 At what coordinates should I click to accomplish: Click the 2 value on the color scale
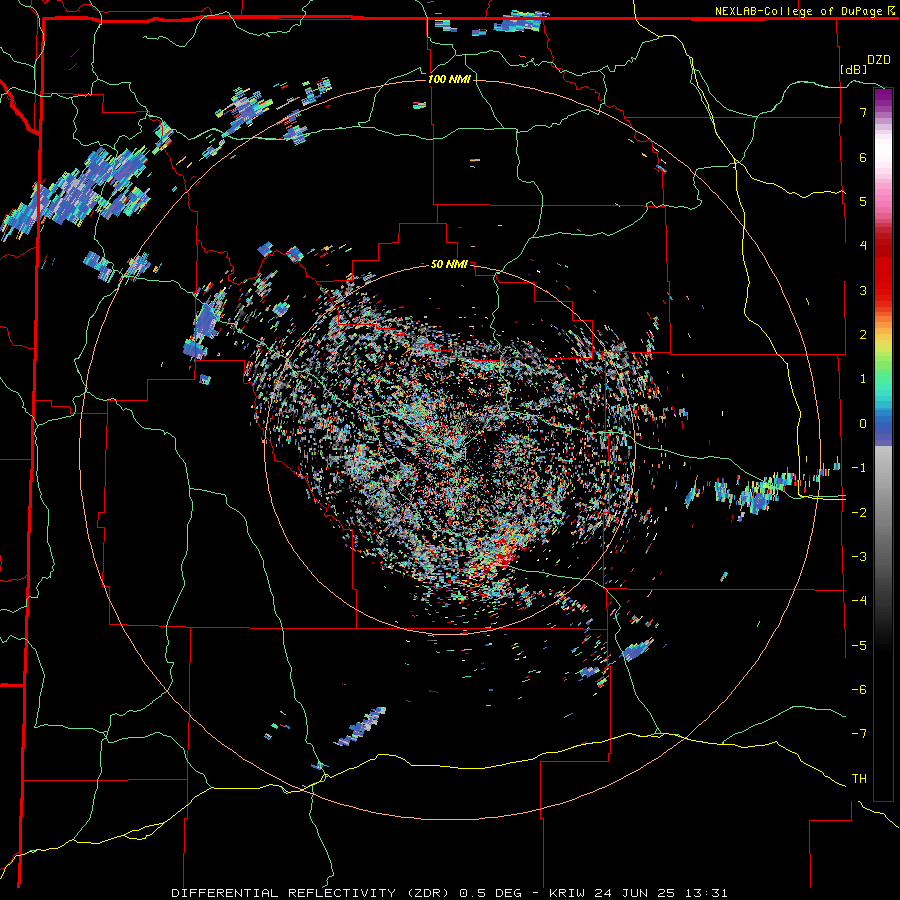[x=863, y=335]
